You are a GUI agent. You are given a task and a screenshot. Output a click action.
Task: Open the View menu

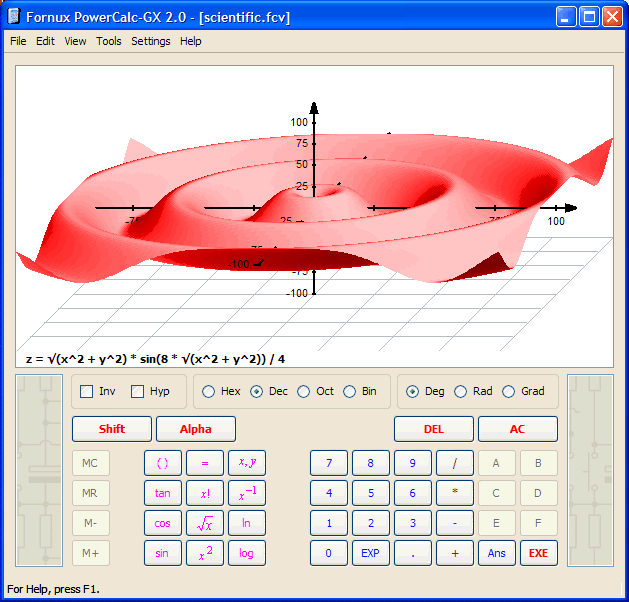(75, 41)
